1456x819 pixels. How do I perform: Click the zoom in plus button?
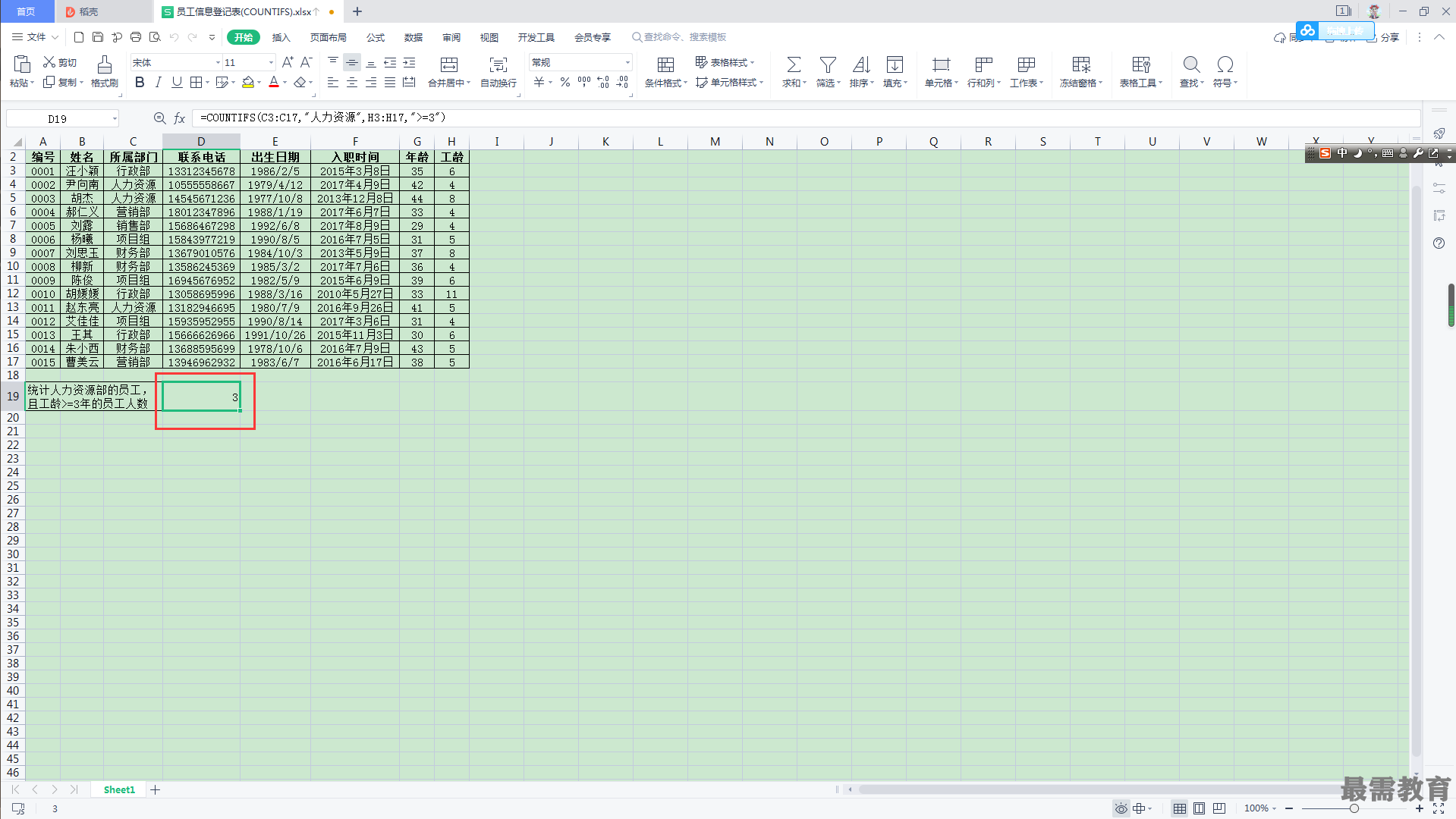(1419, 808)
